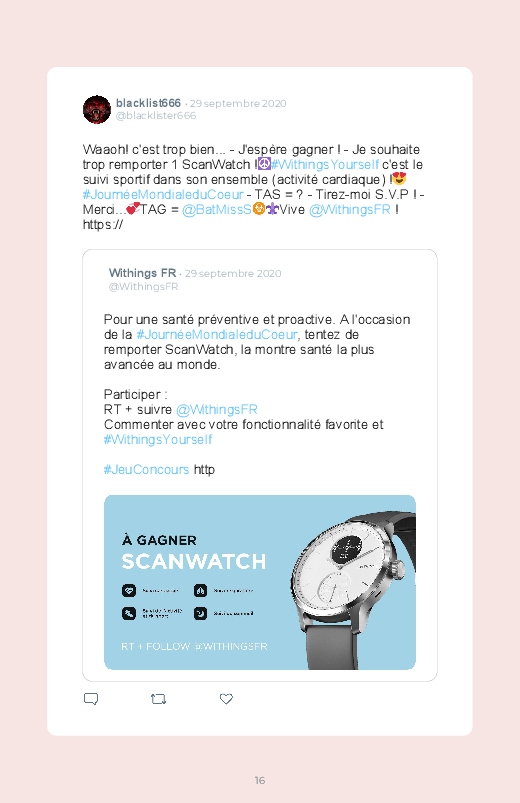Click the ScanWatch promotional image
Image resolution: width=520 pixels, height=803 pixels.
click(x=260, y=582)
